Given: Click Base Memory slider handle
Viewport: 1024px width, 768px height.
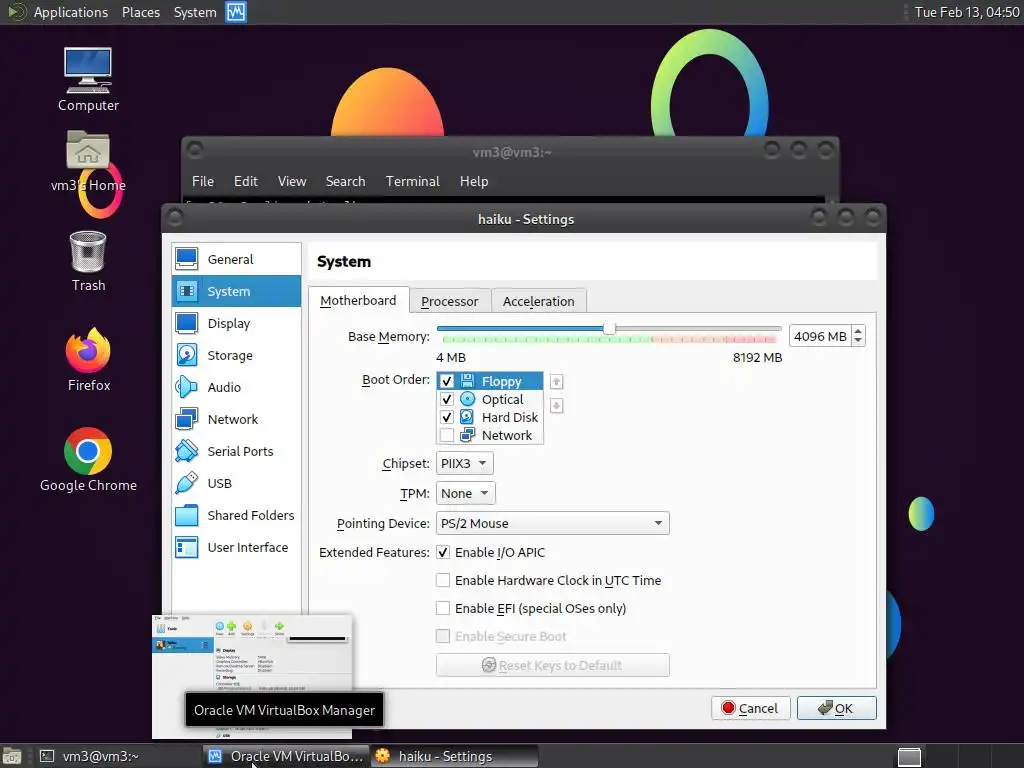Looking at the screenshot, I should coord(609,328).
